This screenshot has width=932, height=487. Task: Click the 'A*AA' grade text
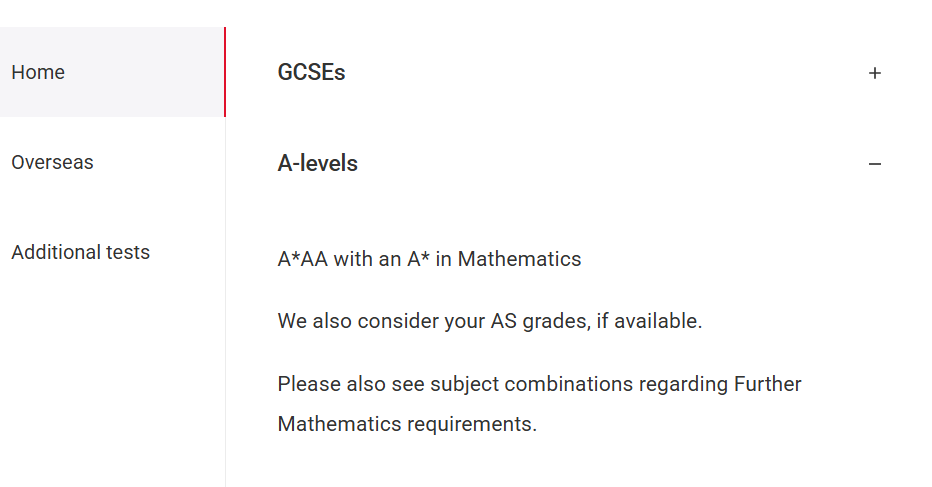click(302, 260)
